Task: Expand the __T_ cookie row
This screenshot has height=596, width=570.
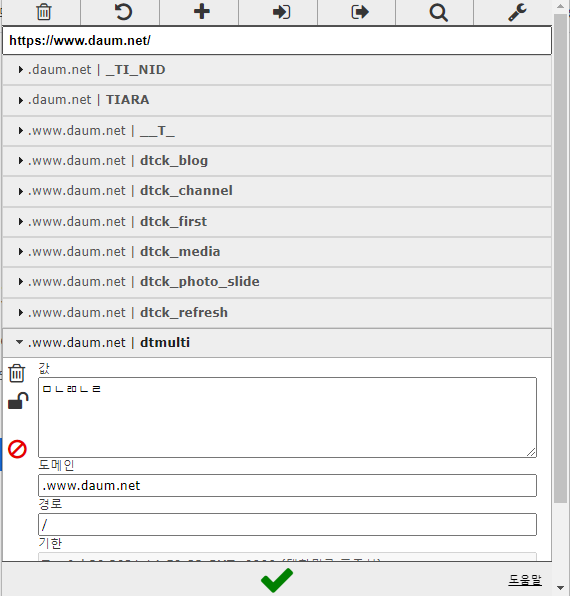Action: (x=277, y=131)
